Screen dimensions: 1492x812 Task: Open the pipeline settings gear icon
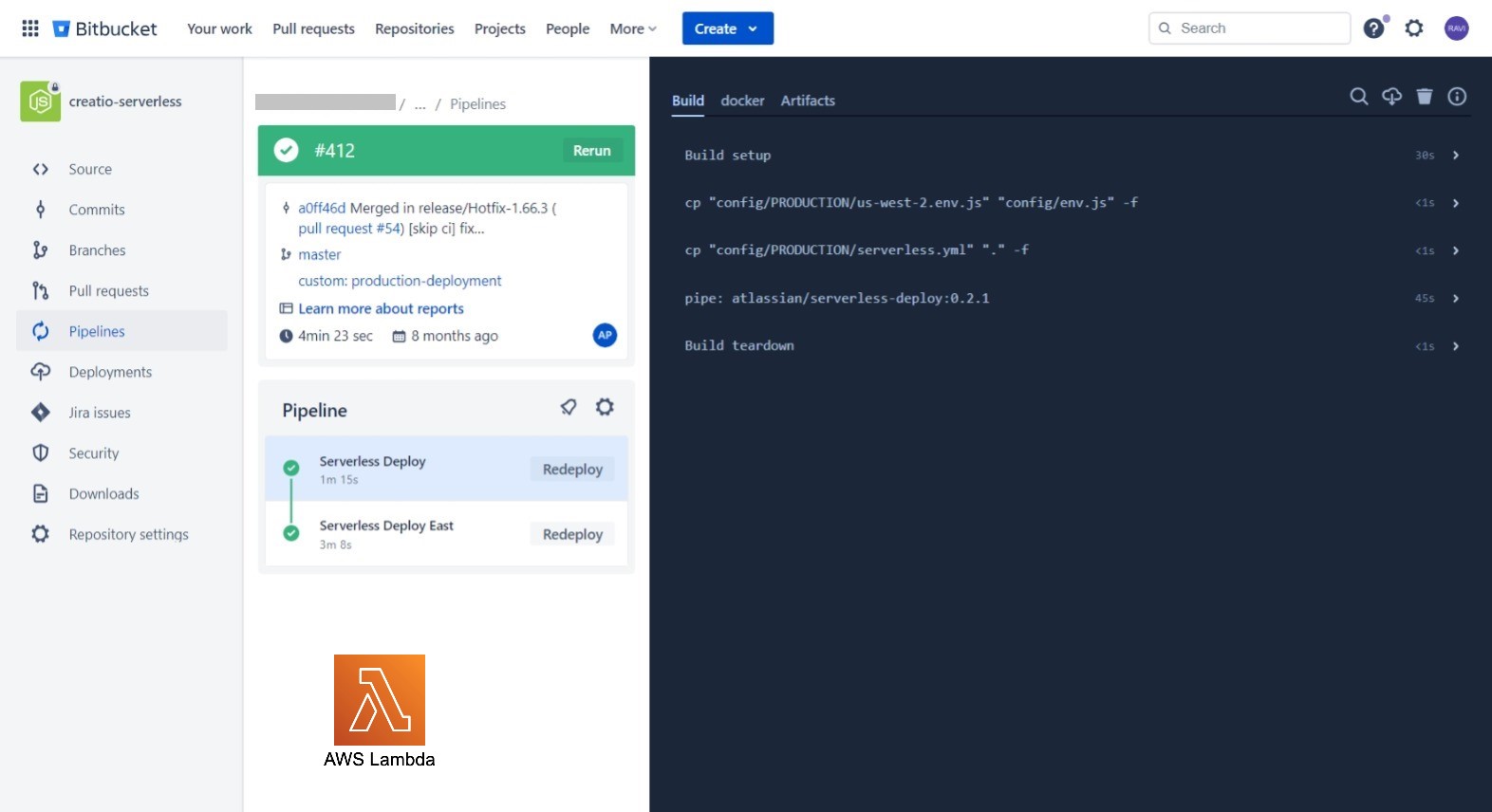(605, 408)
